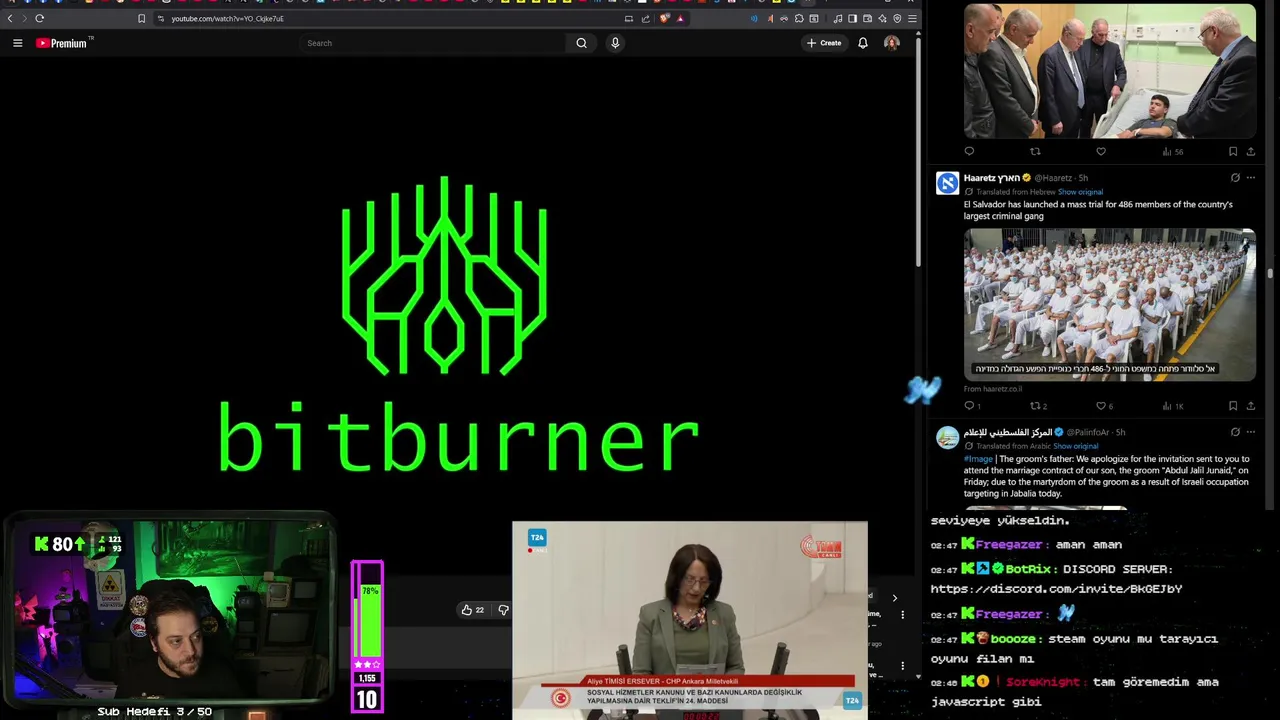Viewport: 1280px width, 720px height.
Task: Like the Haaretz tweet heart
Action: [1104, 406]
